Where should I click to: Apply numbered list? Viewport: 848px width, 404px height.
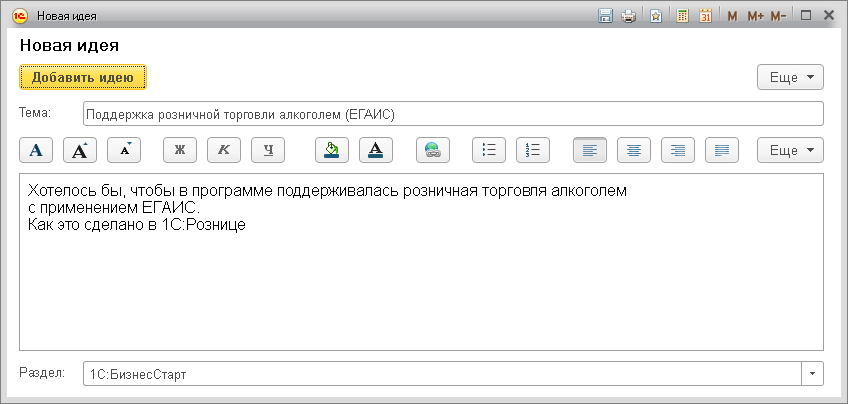pyautogui.click(x=533, y=150)
